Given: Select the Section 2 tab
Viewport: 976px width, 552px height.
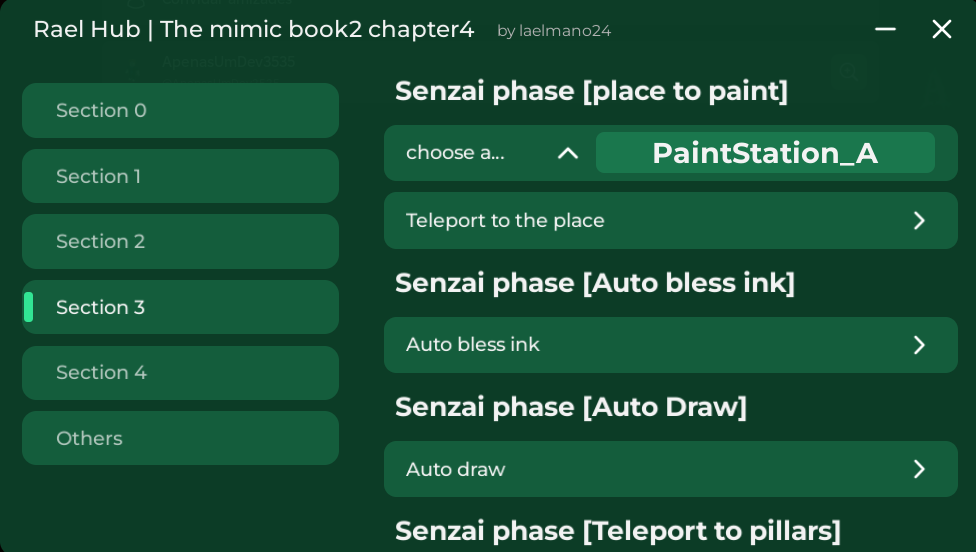Looking at the screenshot, I should pyautogui.click(x=180, y=242).
